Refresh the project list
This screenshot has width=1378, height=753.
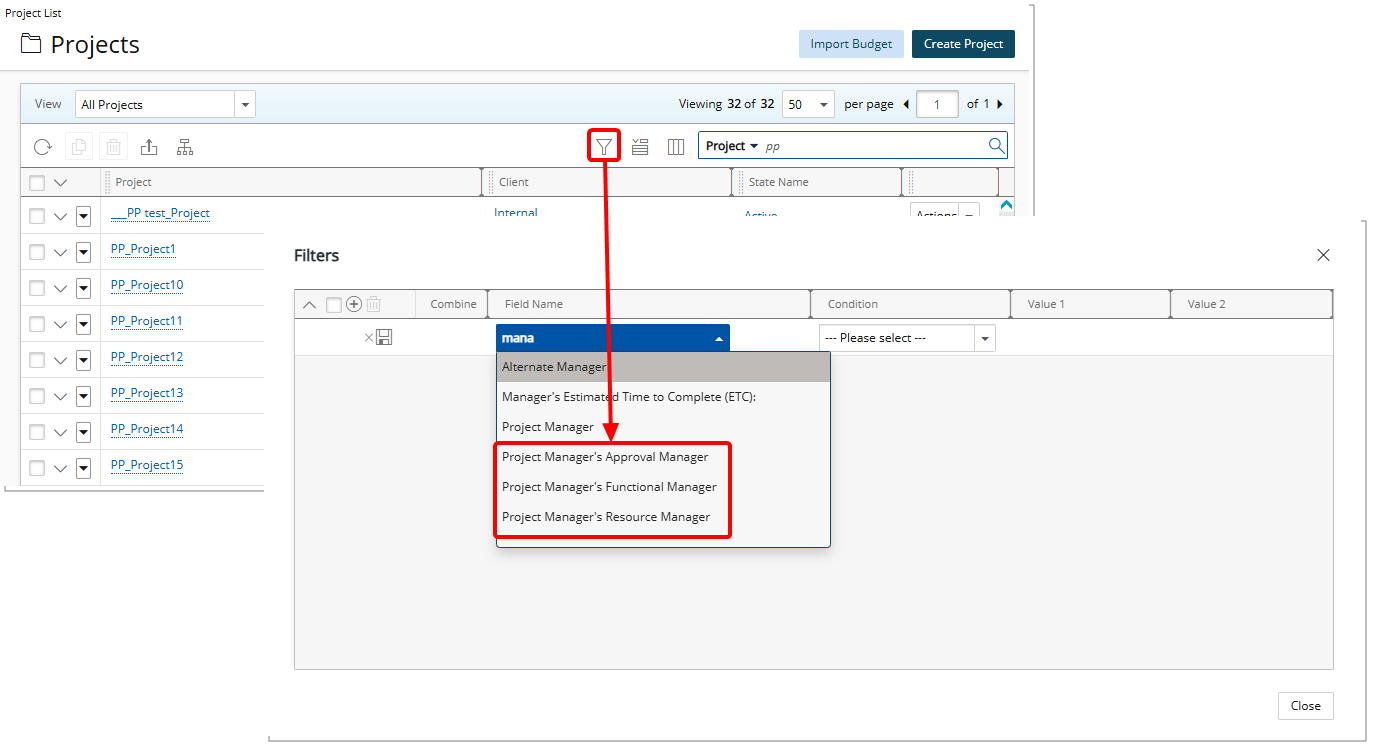(42, 146)
